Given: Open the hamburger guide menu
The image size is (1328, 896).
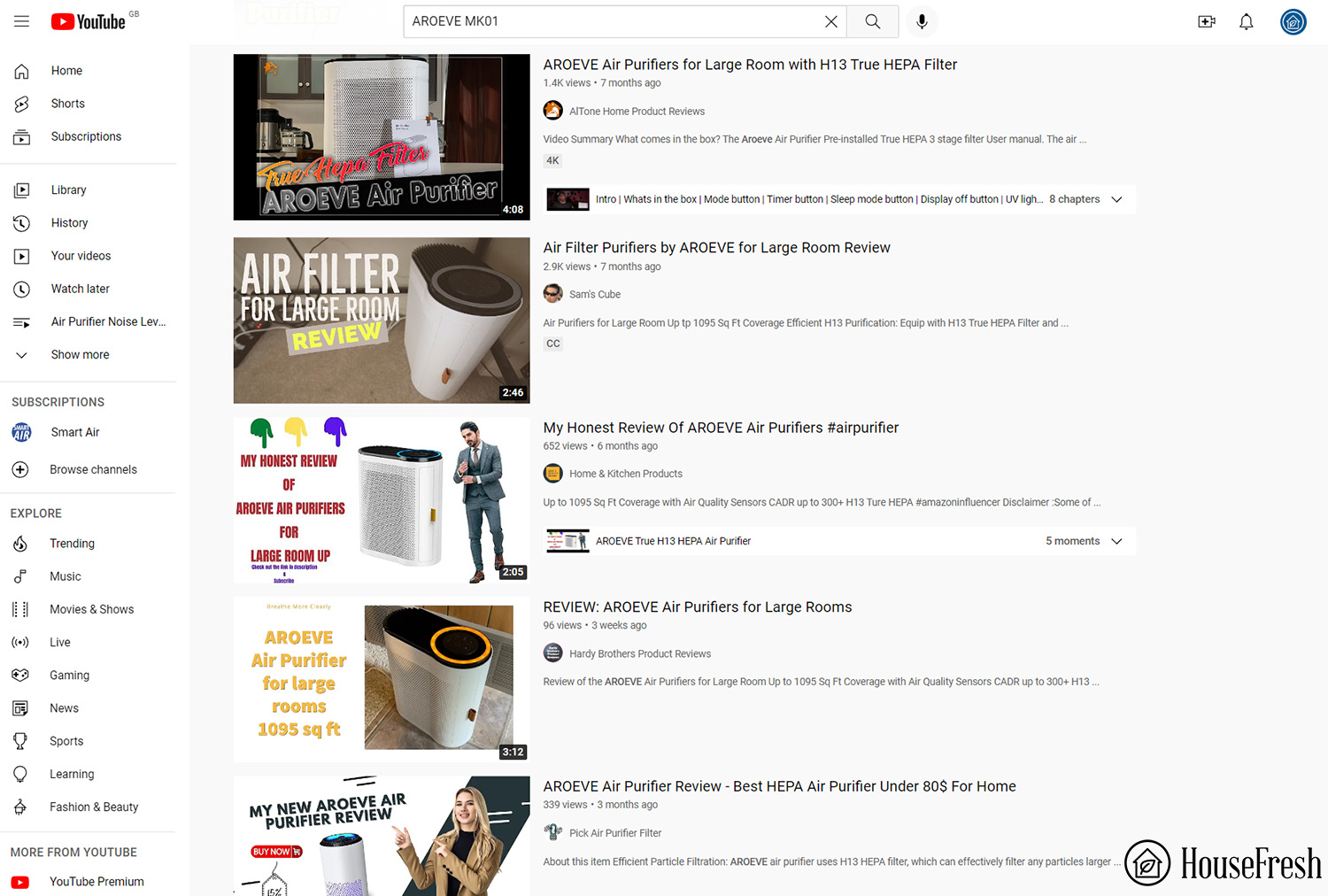Looking at the screenshot, I should tap(21, 21).
